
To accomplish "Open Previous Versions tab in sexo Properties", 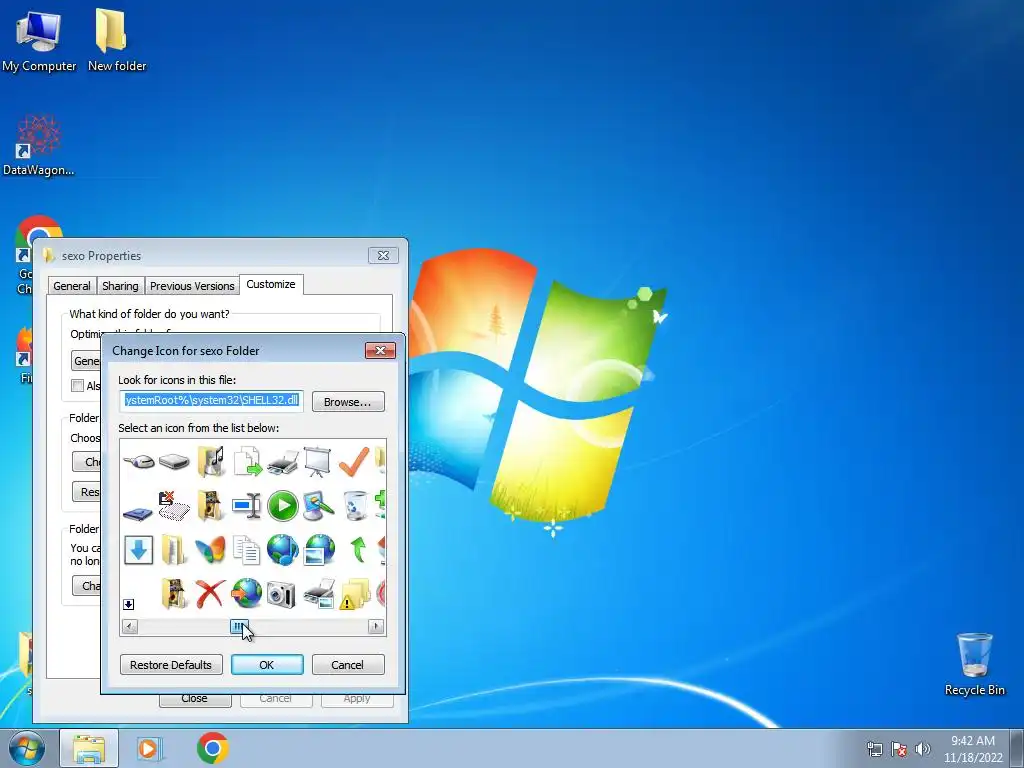I will pos(192,286).
